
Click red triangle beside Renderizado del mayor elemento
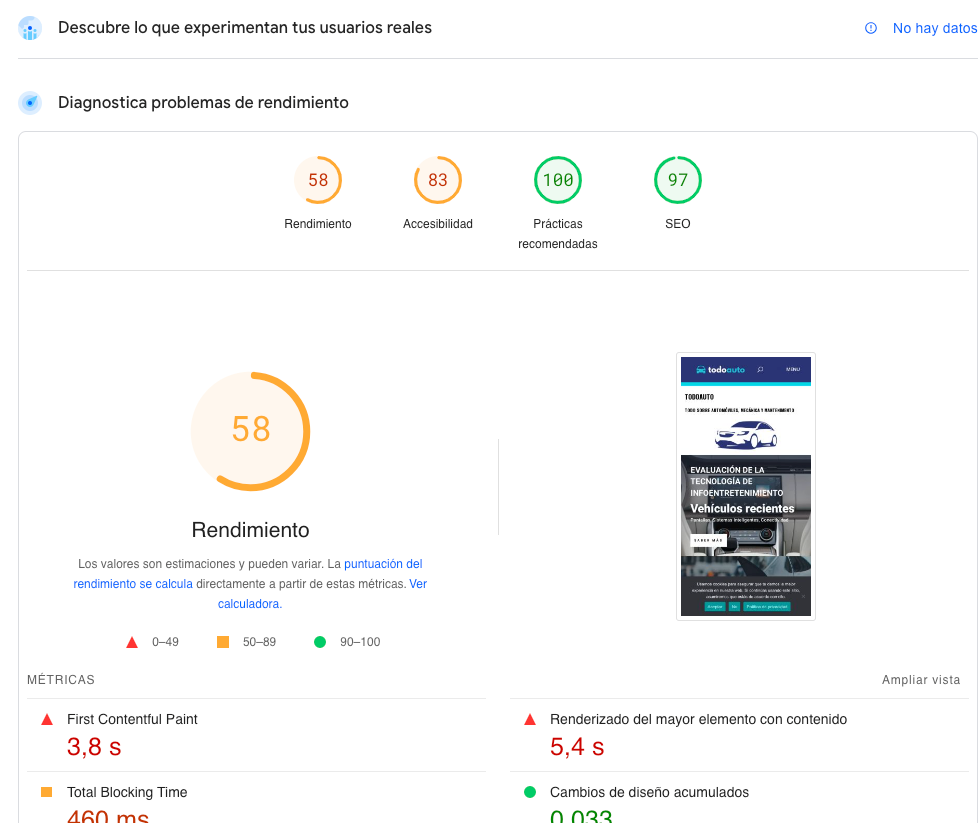click(530, 719)
